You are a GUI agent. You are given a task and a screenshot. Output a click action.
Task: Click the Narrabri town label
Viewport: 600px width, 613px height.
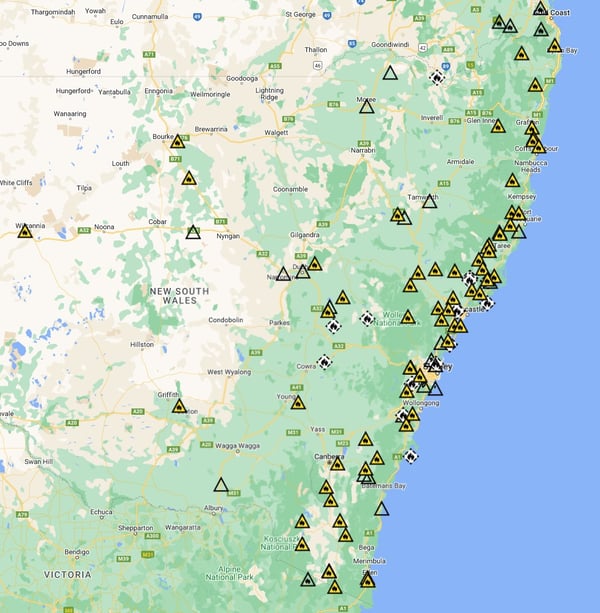click(363, 150)
